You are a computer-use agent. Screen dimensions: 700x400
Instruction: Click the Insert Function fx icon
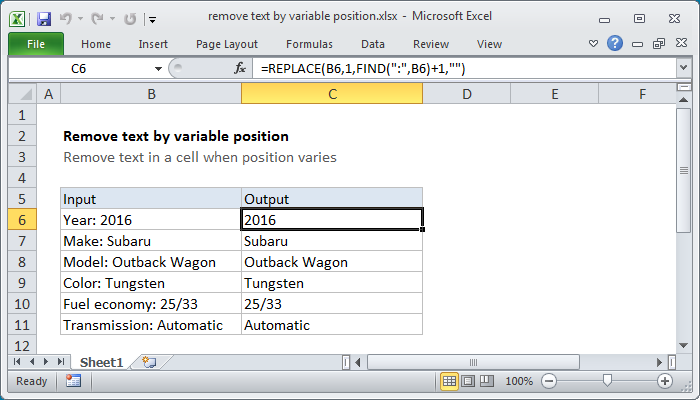240,68
